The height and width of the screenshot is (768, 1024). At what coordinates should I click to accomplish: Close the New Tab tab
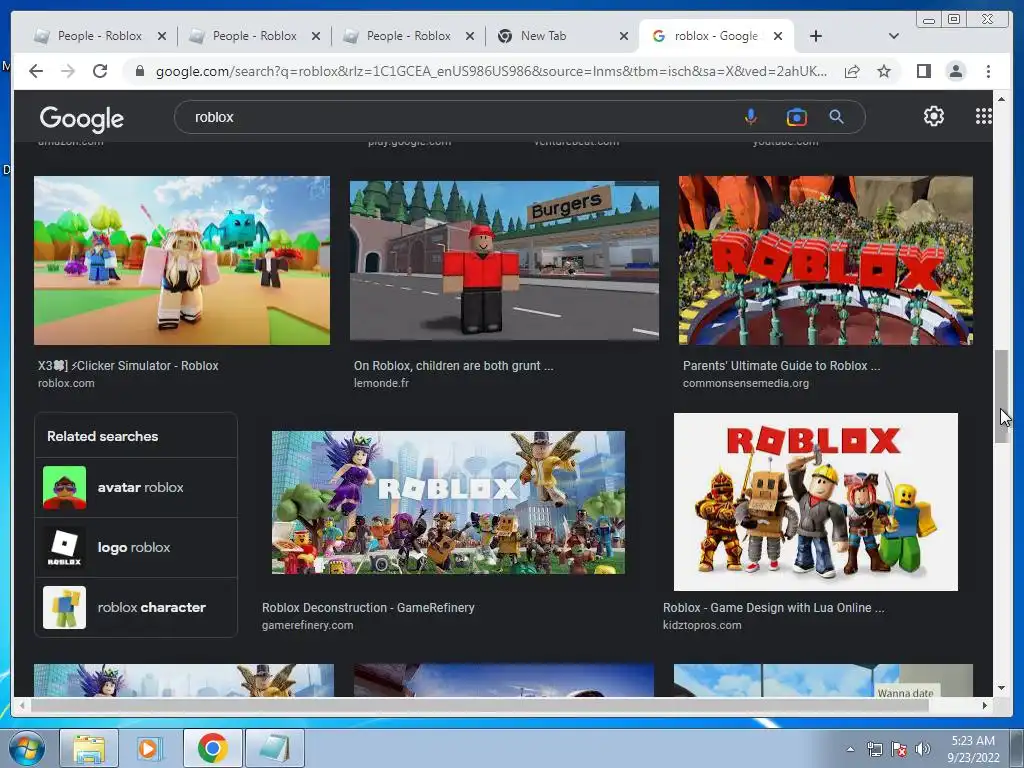point(624,36)
